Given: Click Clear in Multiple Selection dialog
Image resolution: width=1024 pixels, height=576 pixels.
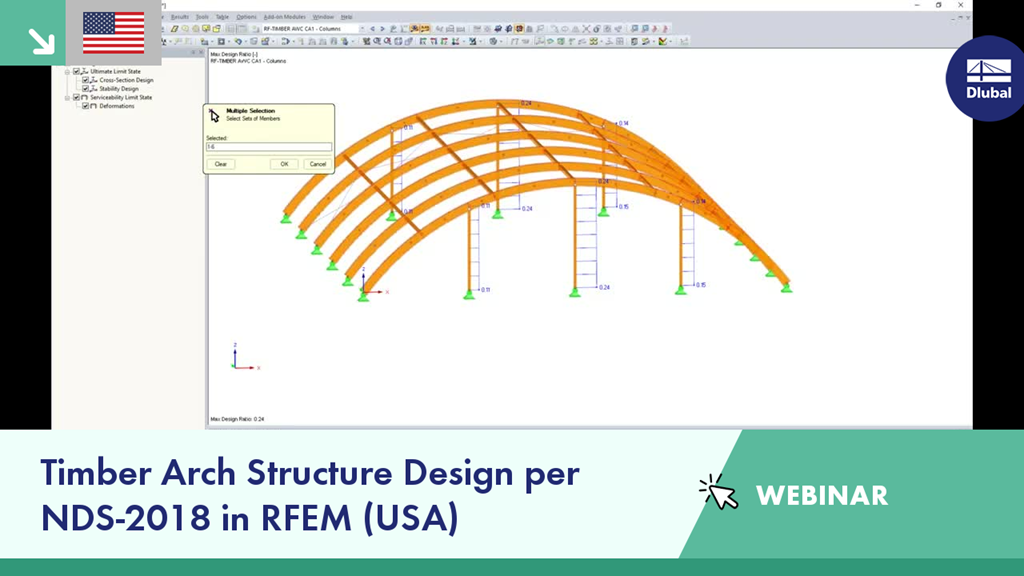Looking at the screenshot, I should pos(221,164).
